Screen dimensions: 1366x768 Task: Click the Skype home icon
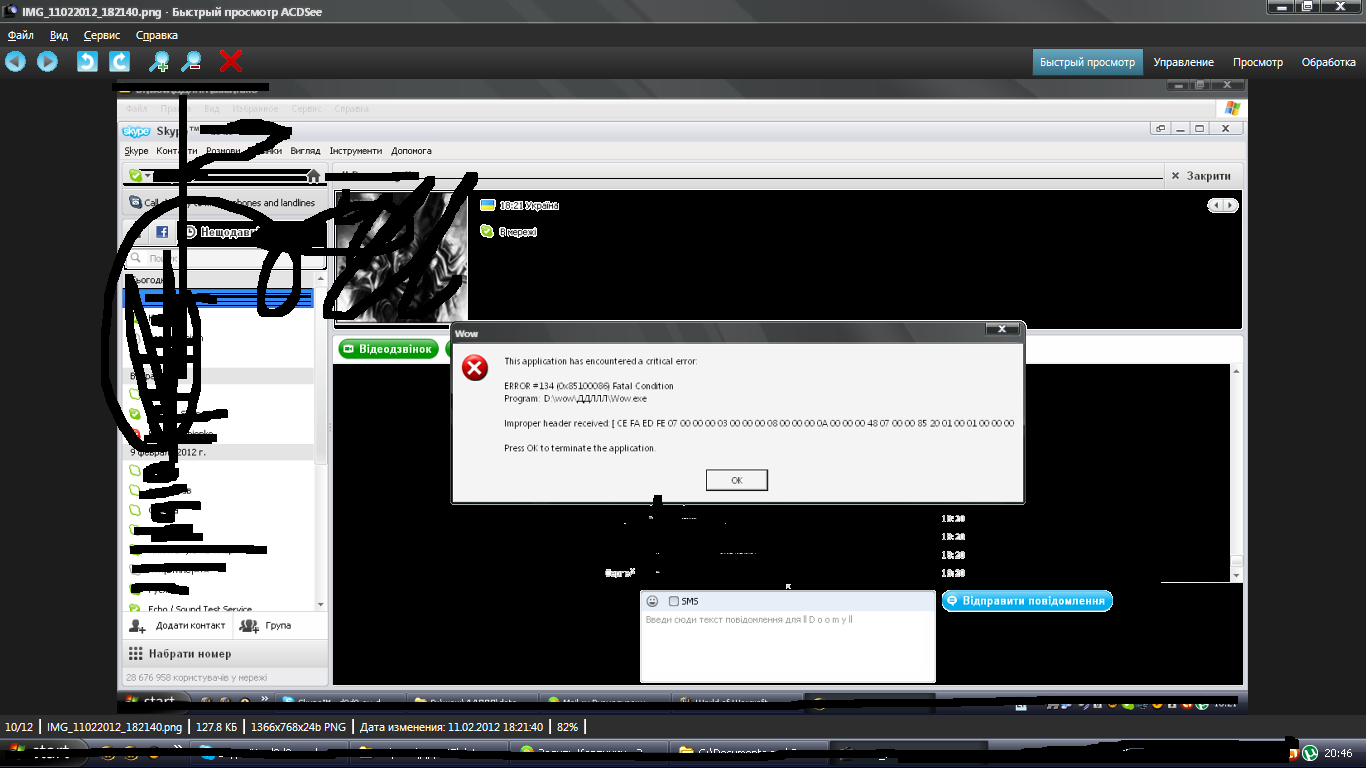(313, 176)
